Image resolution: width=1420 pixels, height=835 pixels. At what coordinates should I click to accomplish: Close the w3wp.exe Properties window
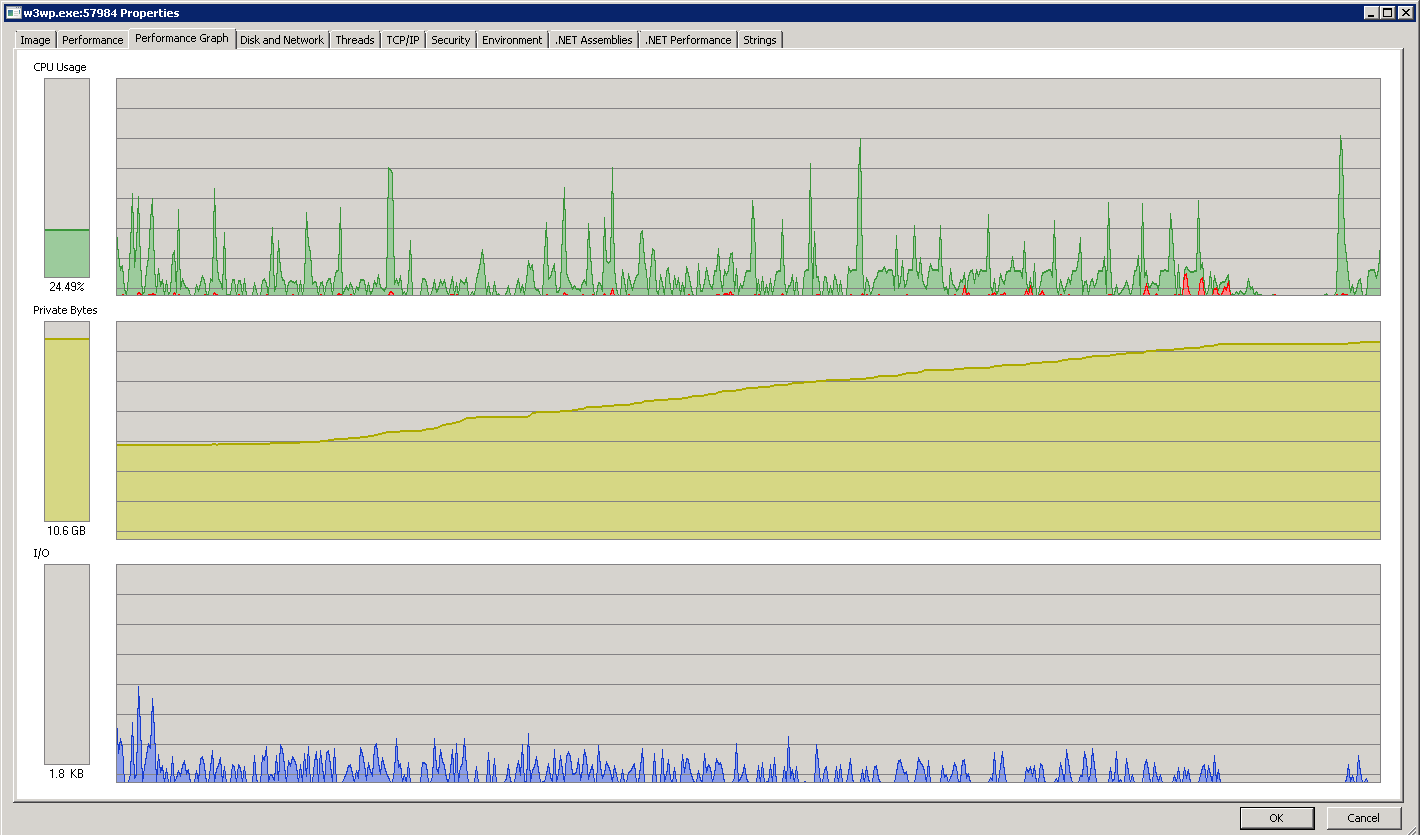(x=1406, y=12)
